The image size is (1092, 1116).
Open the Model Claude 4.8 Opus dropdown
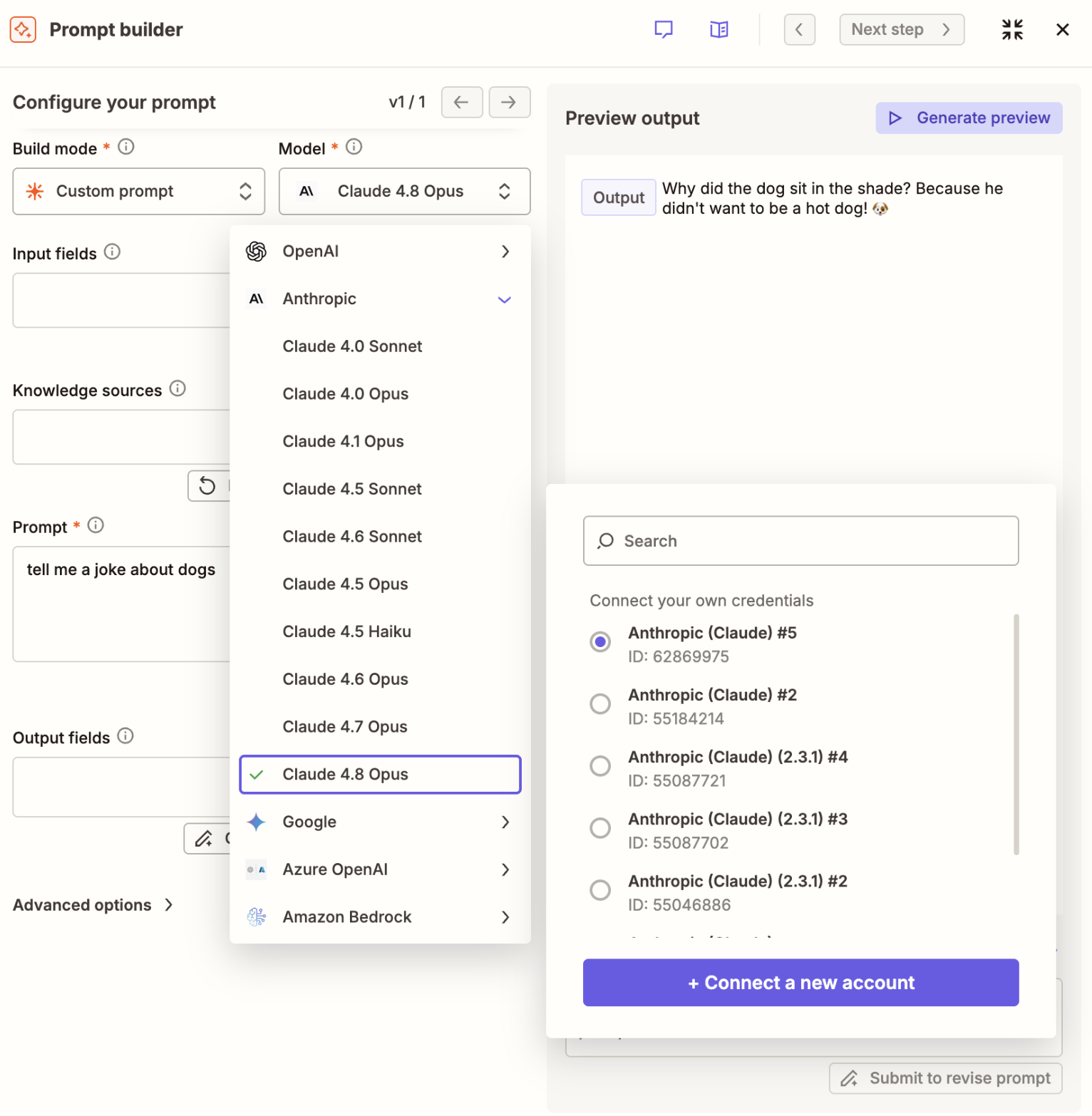(x=405, y=191)
